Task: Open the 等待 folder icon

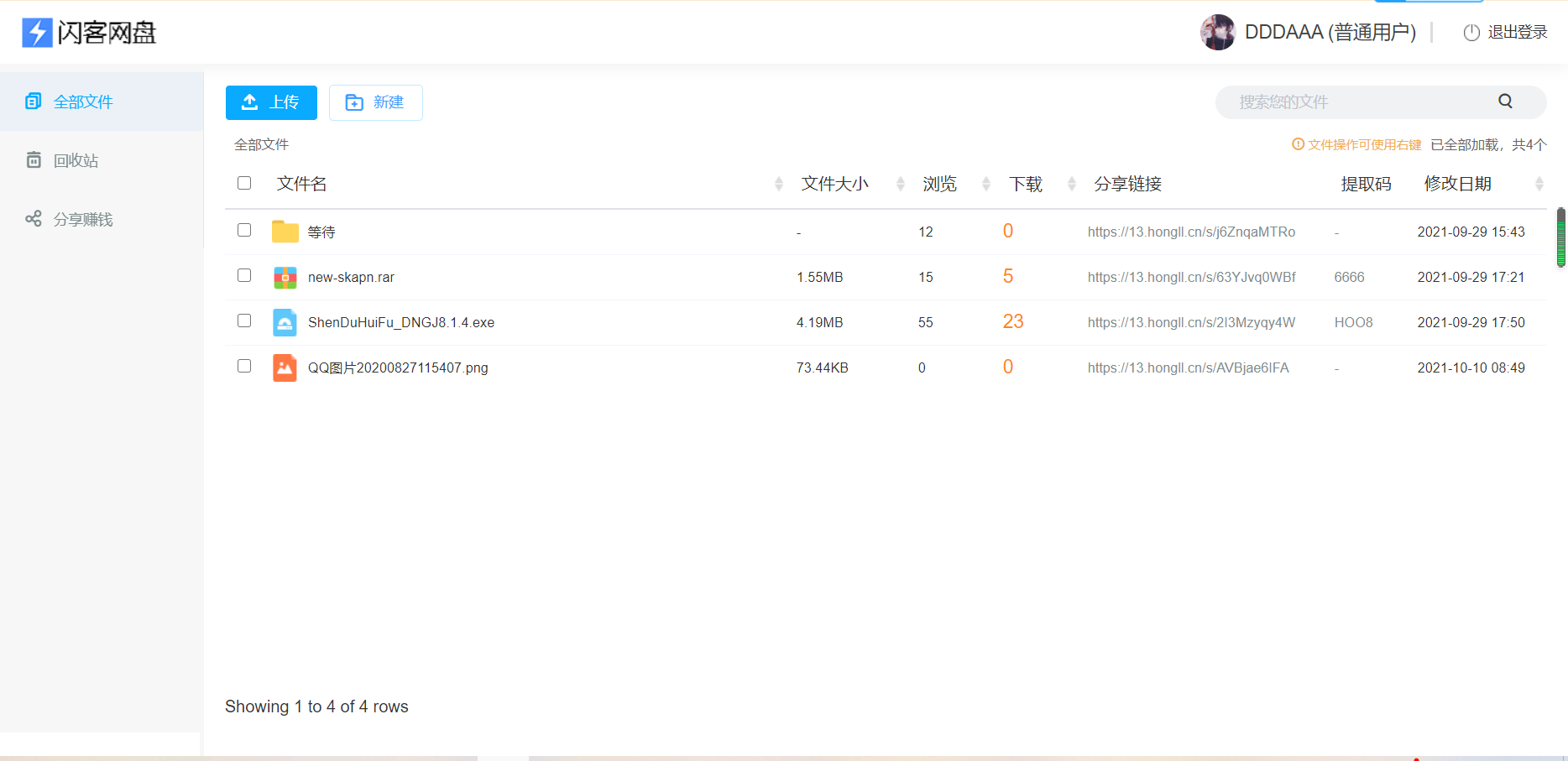Action: click(285, 232)
